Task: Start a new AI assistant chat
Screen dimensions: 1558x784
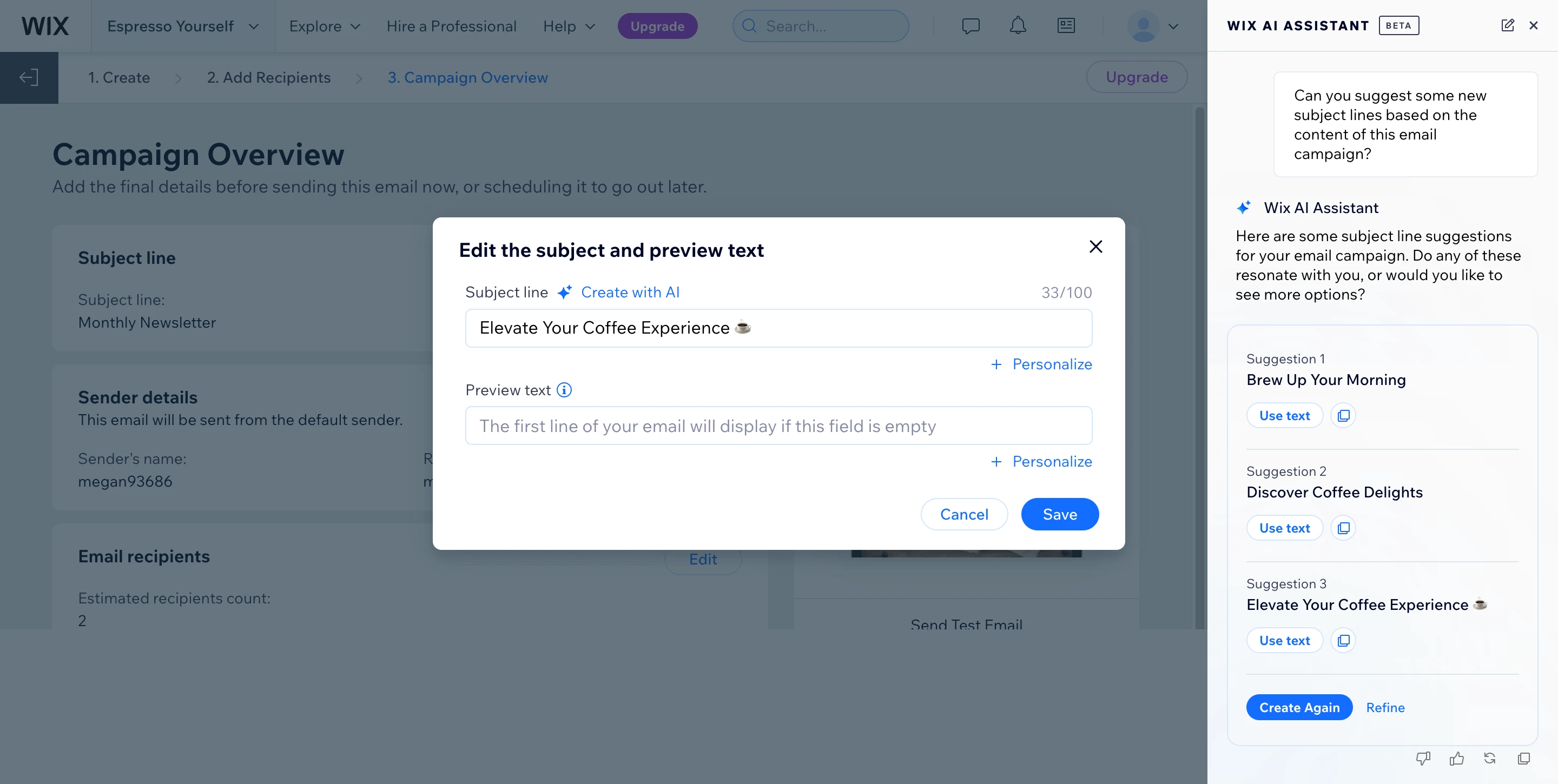Action: tap(1507, 25)
